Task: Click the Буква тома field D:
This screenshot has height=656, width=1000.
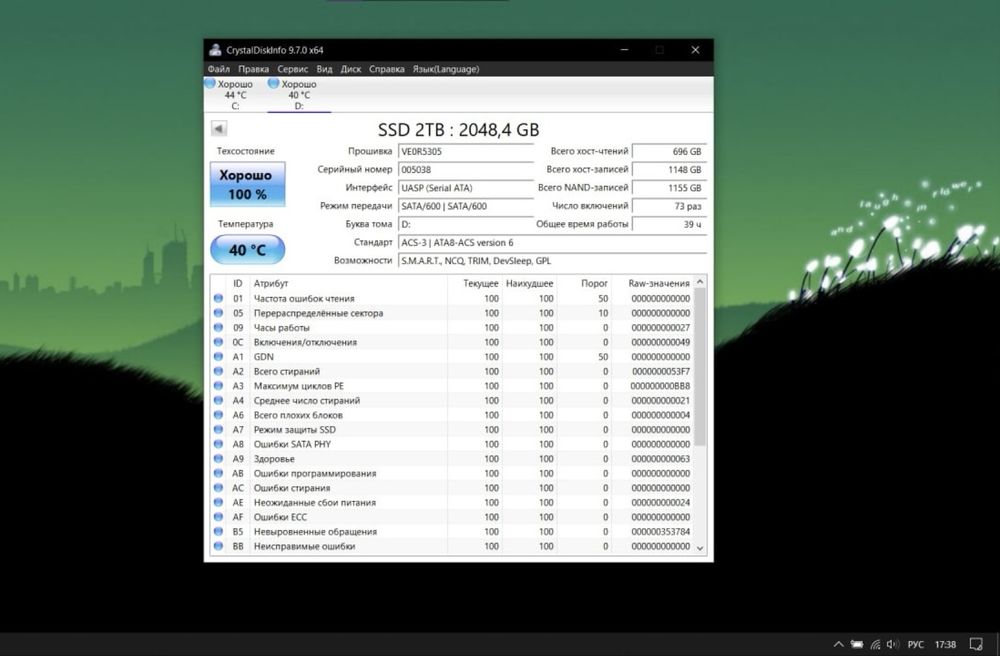Action: pyautogui.click(x=466, y=224)
